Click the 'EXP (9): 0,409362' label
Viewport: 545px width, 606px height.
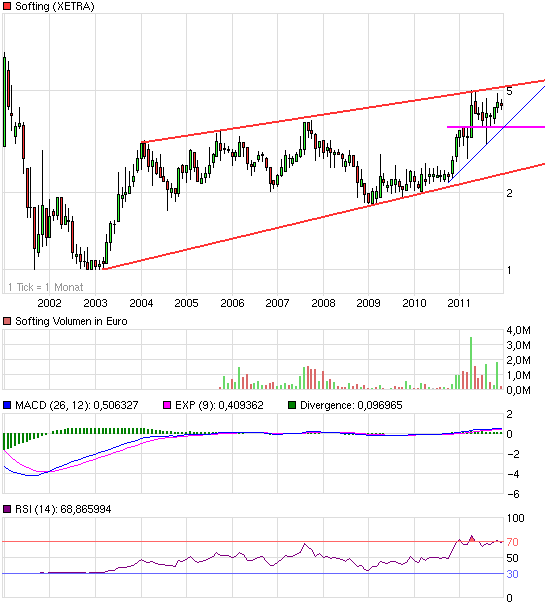(x=219, y=405)
